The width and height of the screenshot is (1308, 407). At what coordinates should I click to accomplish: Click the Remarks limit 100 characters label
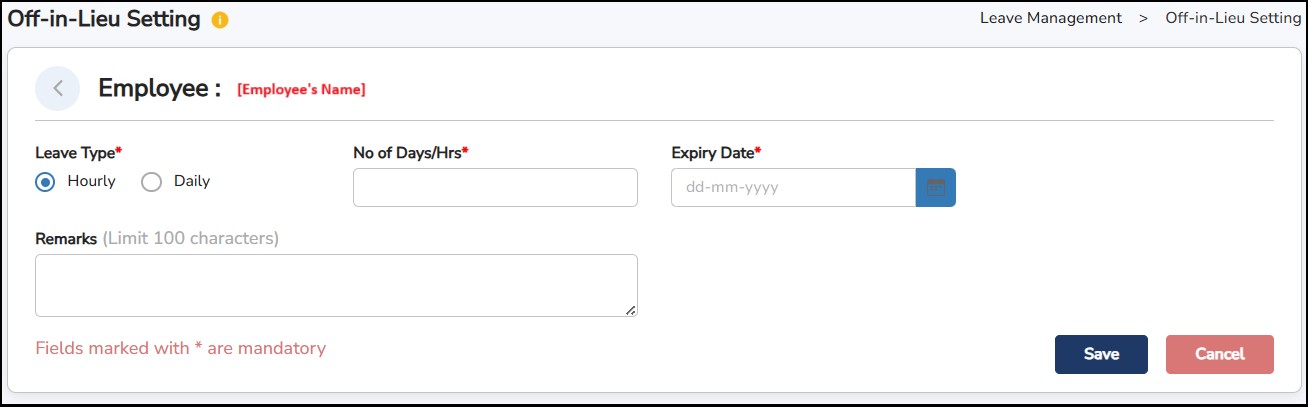point(157,239)
